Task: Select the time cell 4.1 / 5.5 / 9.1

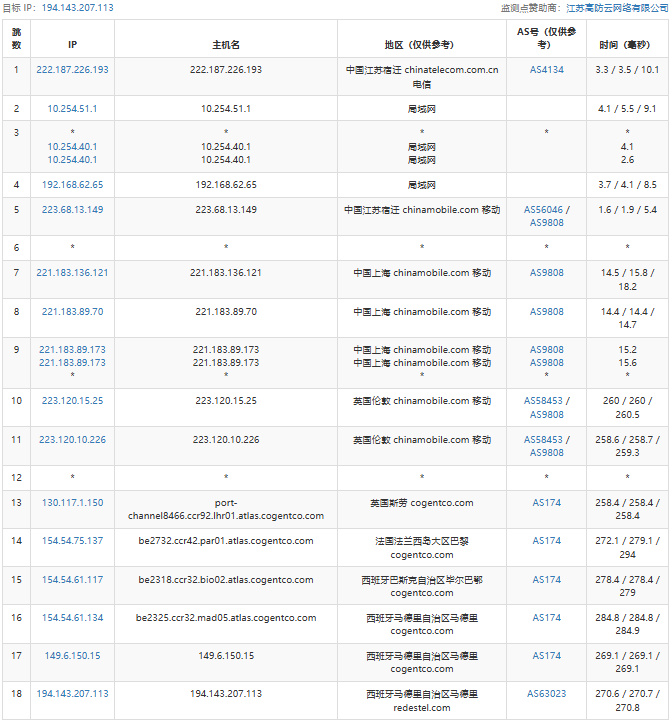Action: [627, 109]
